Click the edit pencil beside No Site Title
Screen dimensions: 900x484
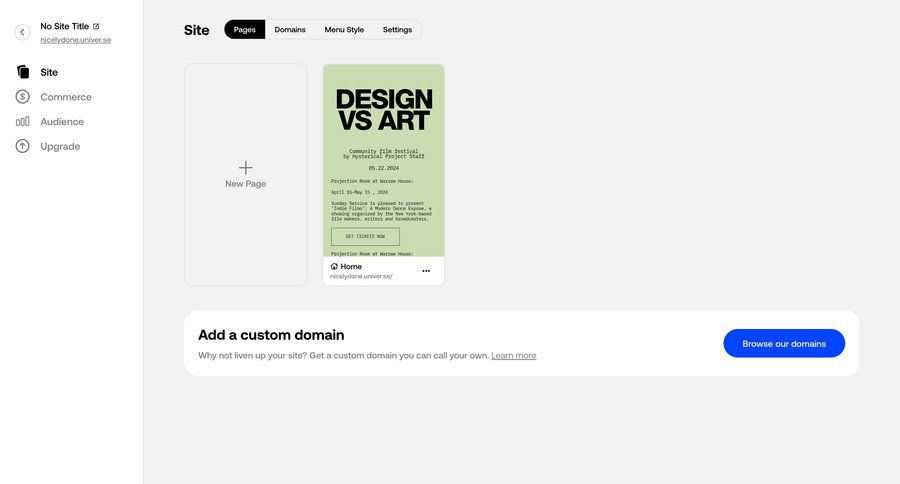(x=96, y=26)
